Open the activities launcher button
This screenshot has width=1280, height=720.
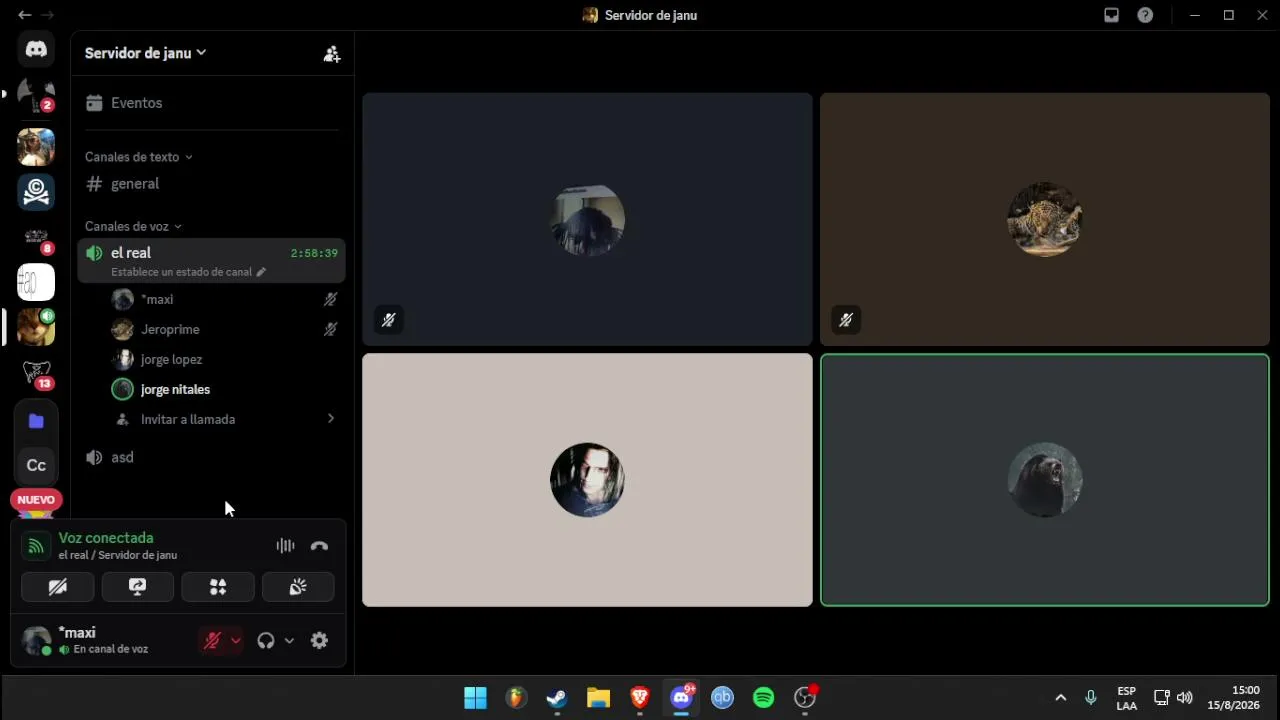(x=218, y=587)
